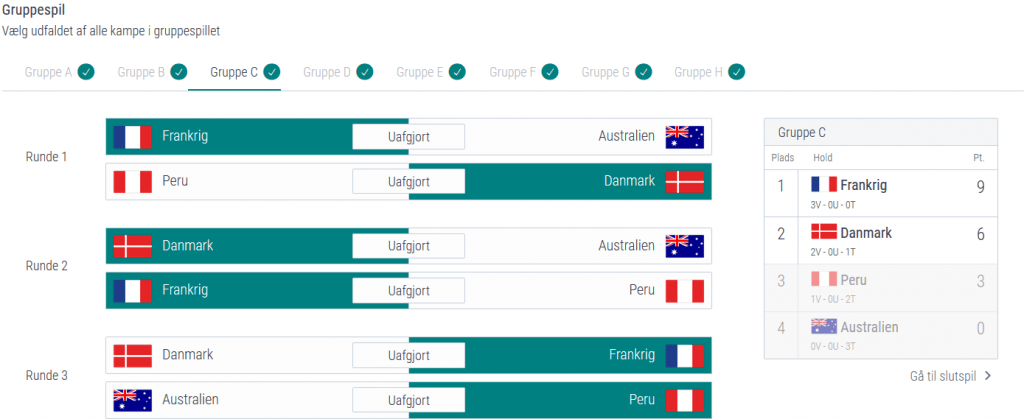Viewport: 1024px width, 419px height.
Task: Select Gruppe G tab
Action: click(x=605, y=72)
